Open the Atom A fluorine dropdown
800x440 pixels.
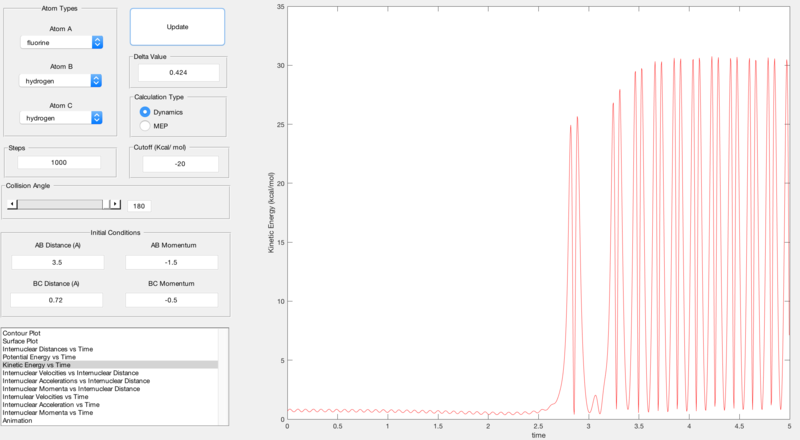tap(62, 42)
